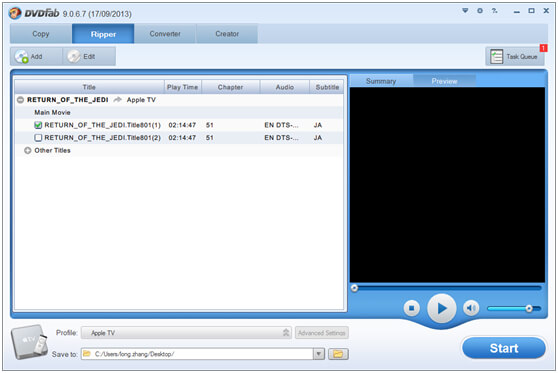Viewport: 558px width, 373px height.
Task: Click Audio column header
Action: (x=285, y=87)
